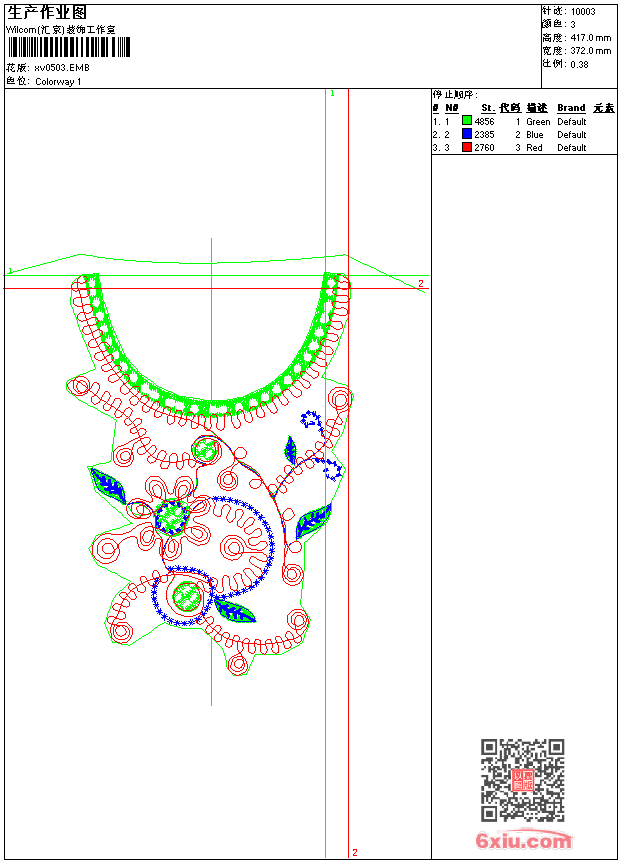Click the QR code image

pos(523,780)
